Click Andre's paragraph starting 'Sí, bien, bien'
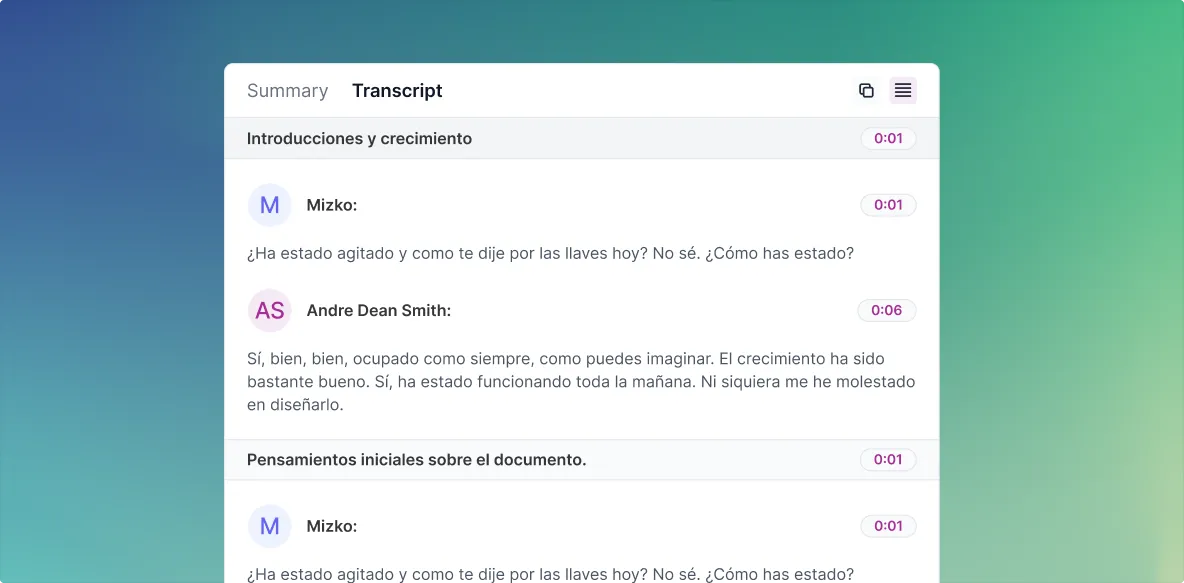The height and width of the screenshot is (583, 1184). pyautogui.click(x=581, y=381)
